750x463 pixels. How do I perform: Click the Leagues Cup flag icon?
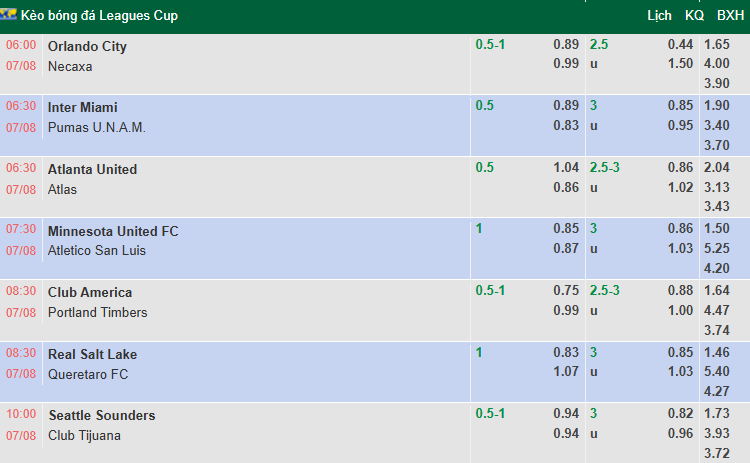tap(8, 15)
